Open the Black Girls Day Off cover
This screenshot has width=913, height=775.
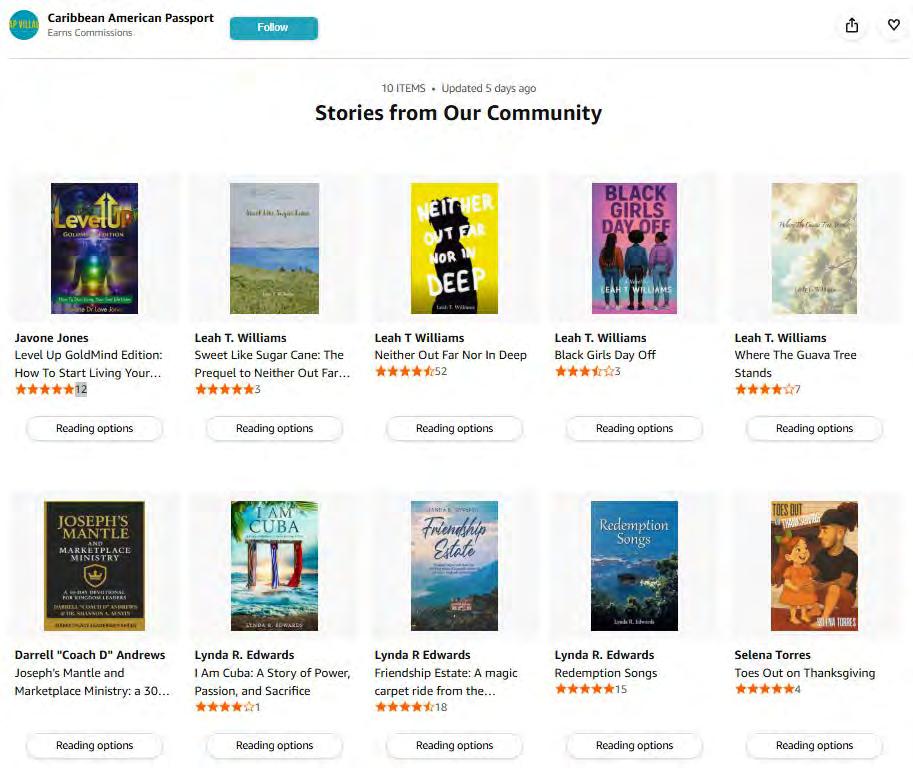tap(634, 248)
